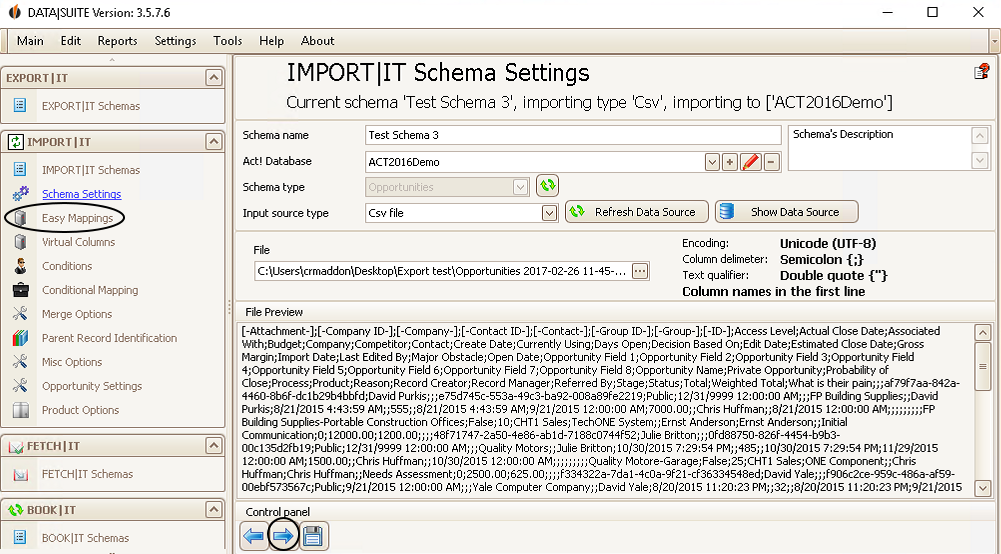The height and width of the screenshot is (554, 1001).
Task: Open IMPORT|IT Schemas list icon
Action: point(20,169)
